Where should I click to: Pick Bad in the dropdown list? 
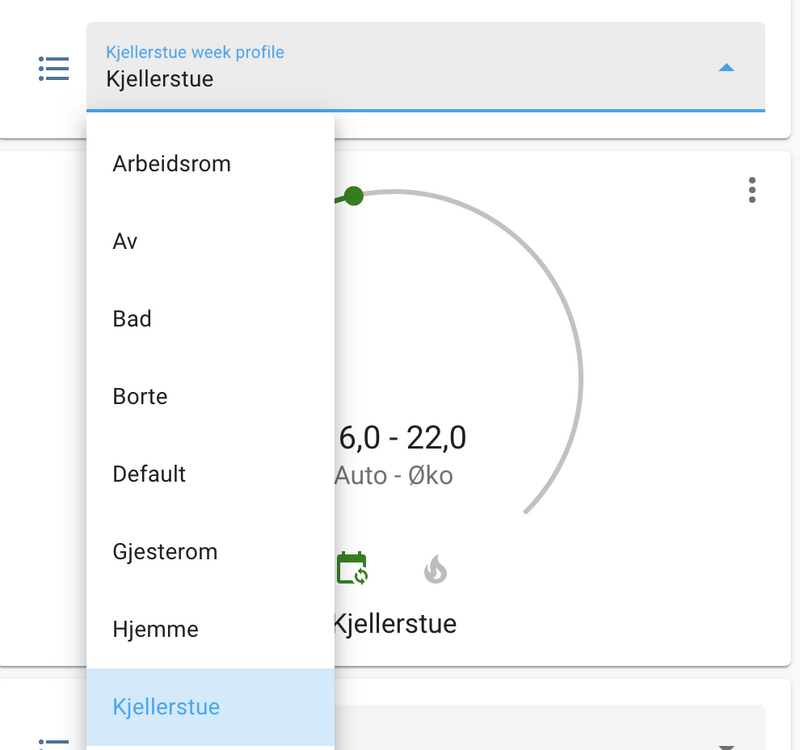tap(133, 319)
